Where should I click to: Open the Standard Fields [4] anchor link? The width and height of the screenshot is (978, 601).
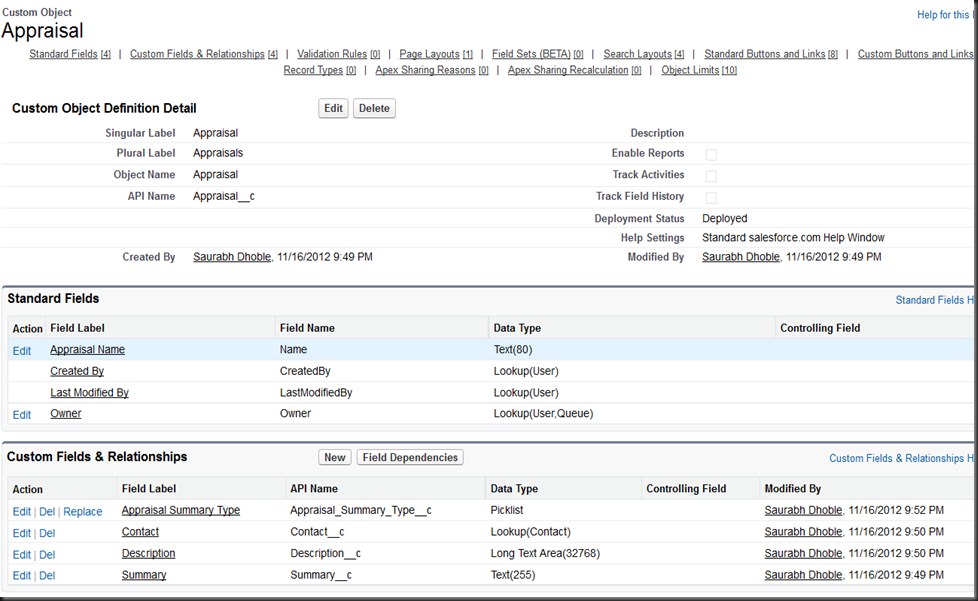point(70,54)
